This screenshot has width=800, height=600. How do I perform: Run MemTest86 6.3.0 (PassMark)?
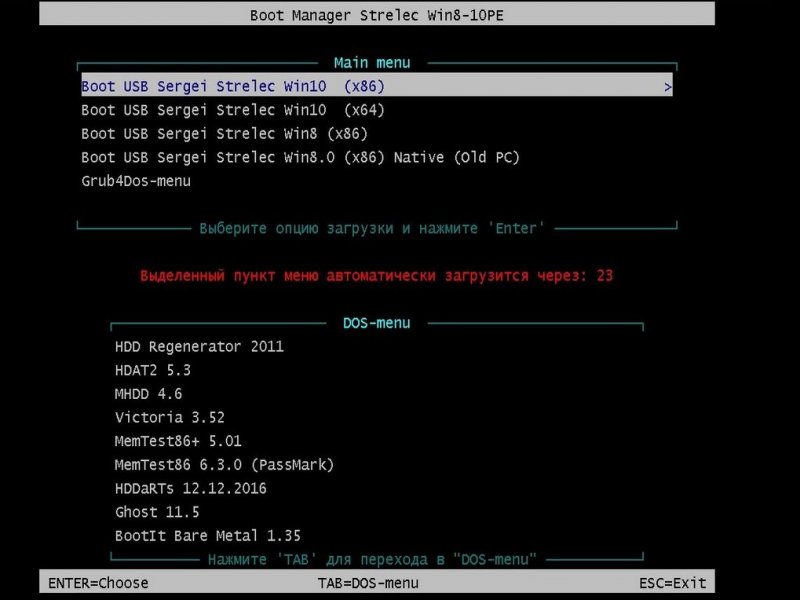click(x=224, y=465)
